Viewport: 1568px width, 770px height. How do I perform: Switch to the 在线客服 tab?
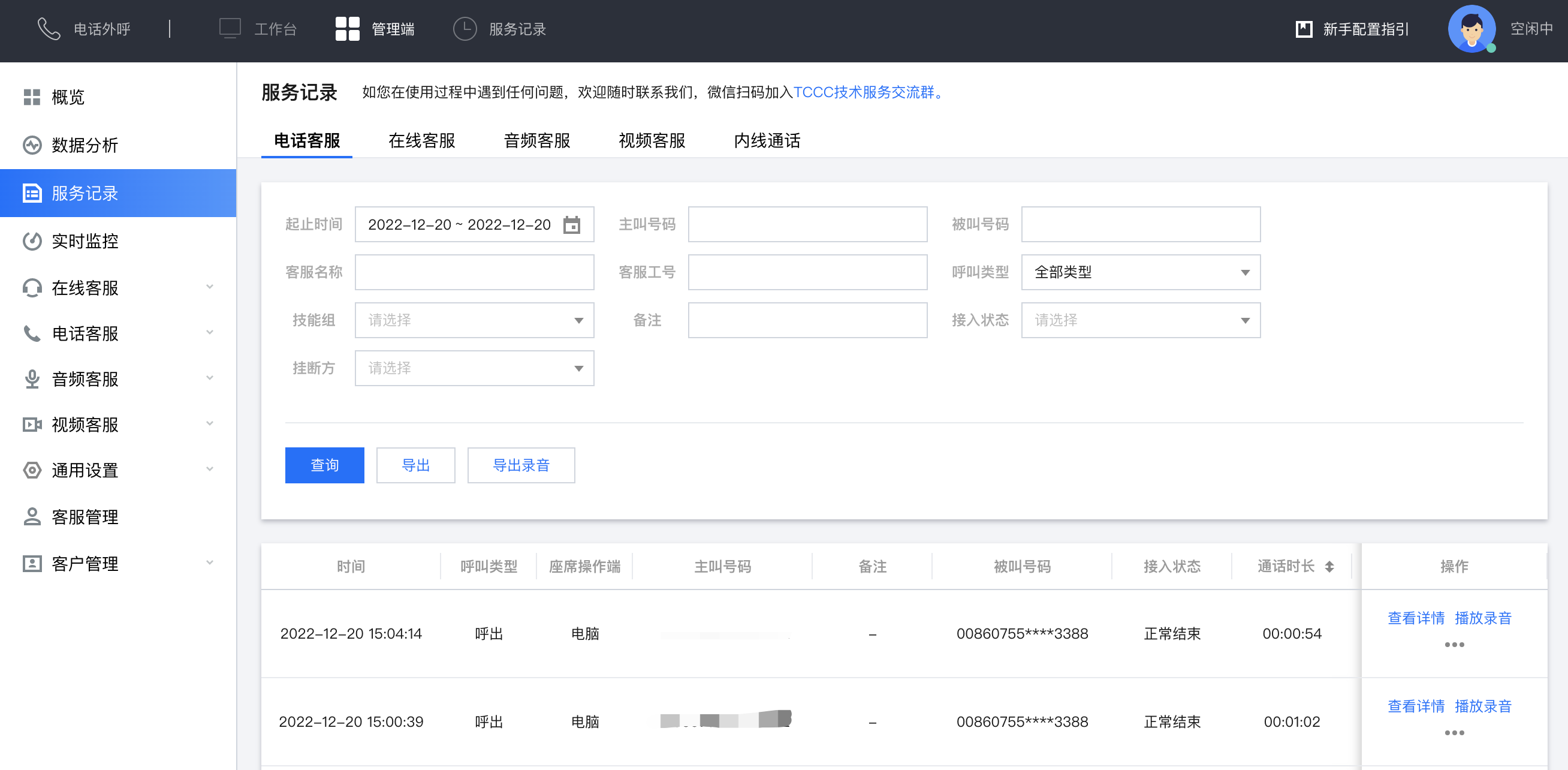click(x=421, y=141)
